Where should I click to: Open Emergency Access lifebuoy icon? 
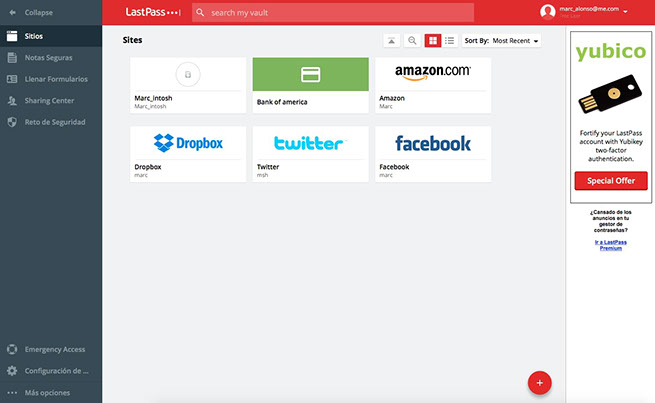(13, 349)
